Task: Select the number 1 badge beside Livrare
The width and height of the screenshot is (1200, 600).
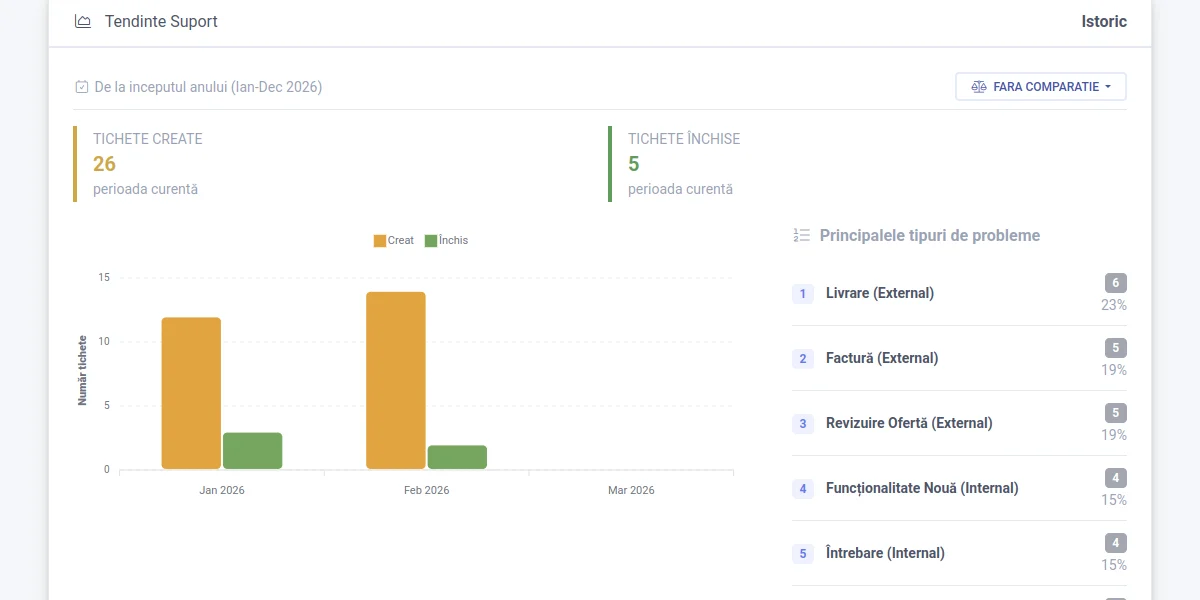Action: pos(802,293)
